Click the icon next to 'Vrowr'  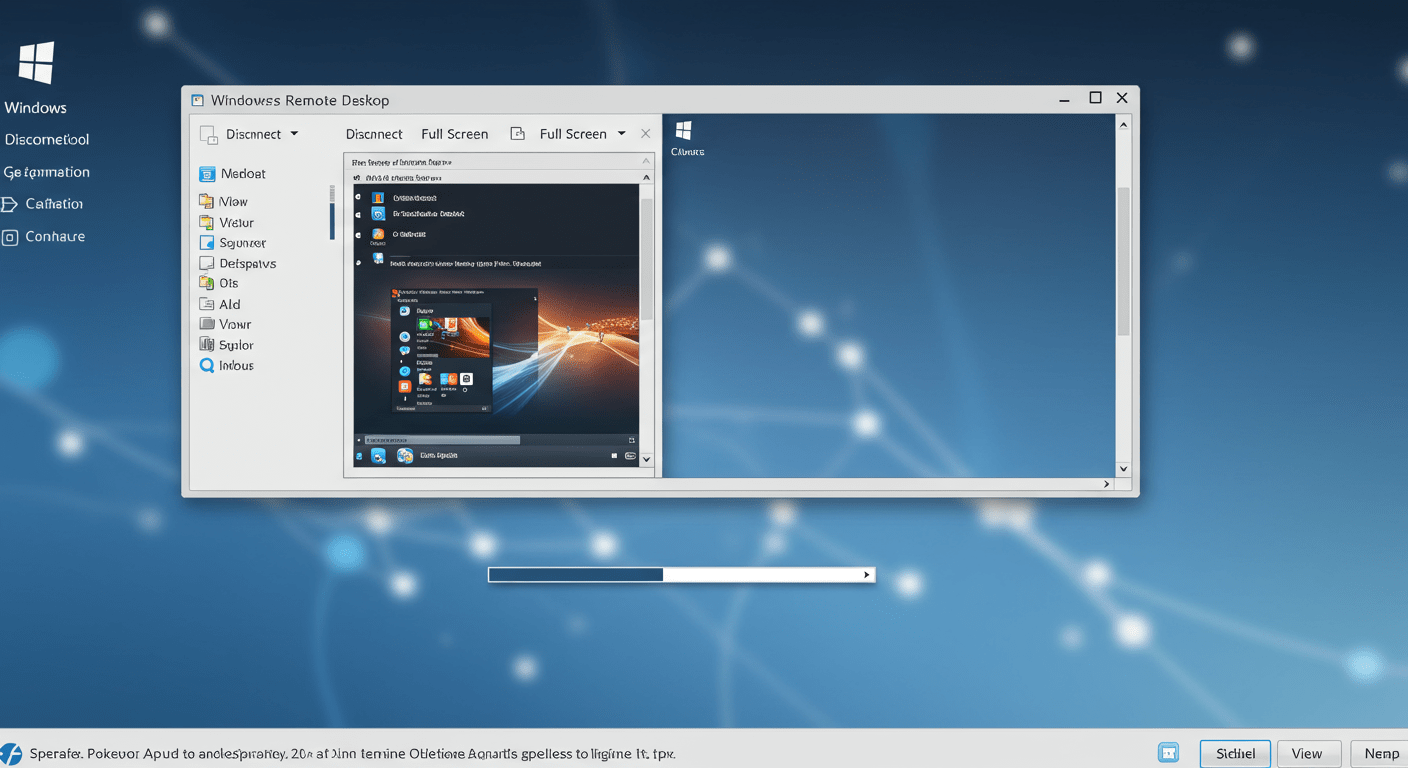(206, 324)
